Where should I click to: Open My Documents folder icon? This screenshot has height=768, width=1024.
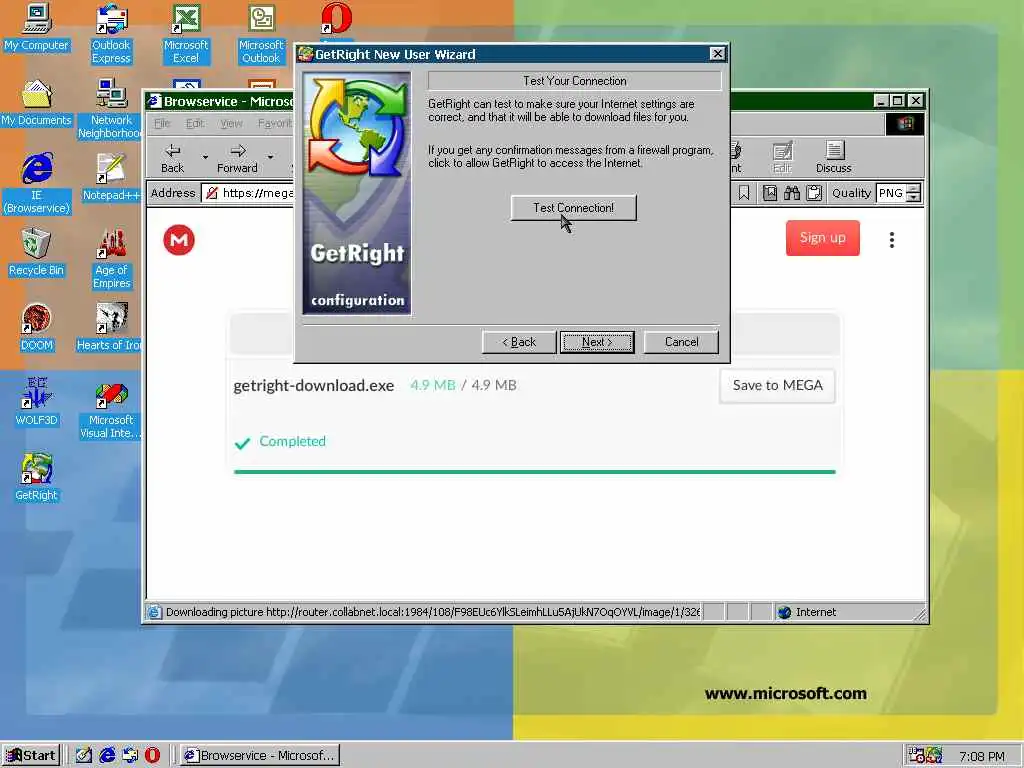click(36, 103)
